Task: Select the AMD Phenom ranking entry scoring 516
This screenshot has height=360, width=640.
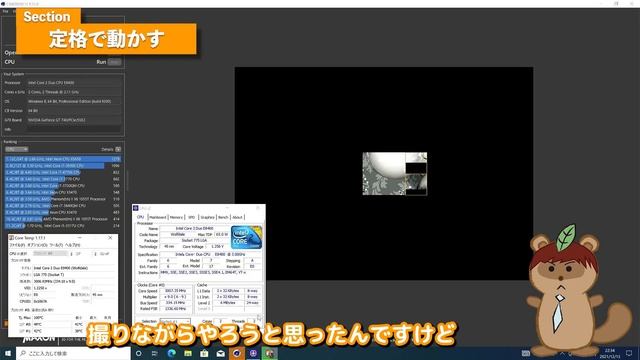Action: pyautogui.click(x=63, y=199)
